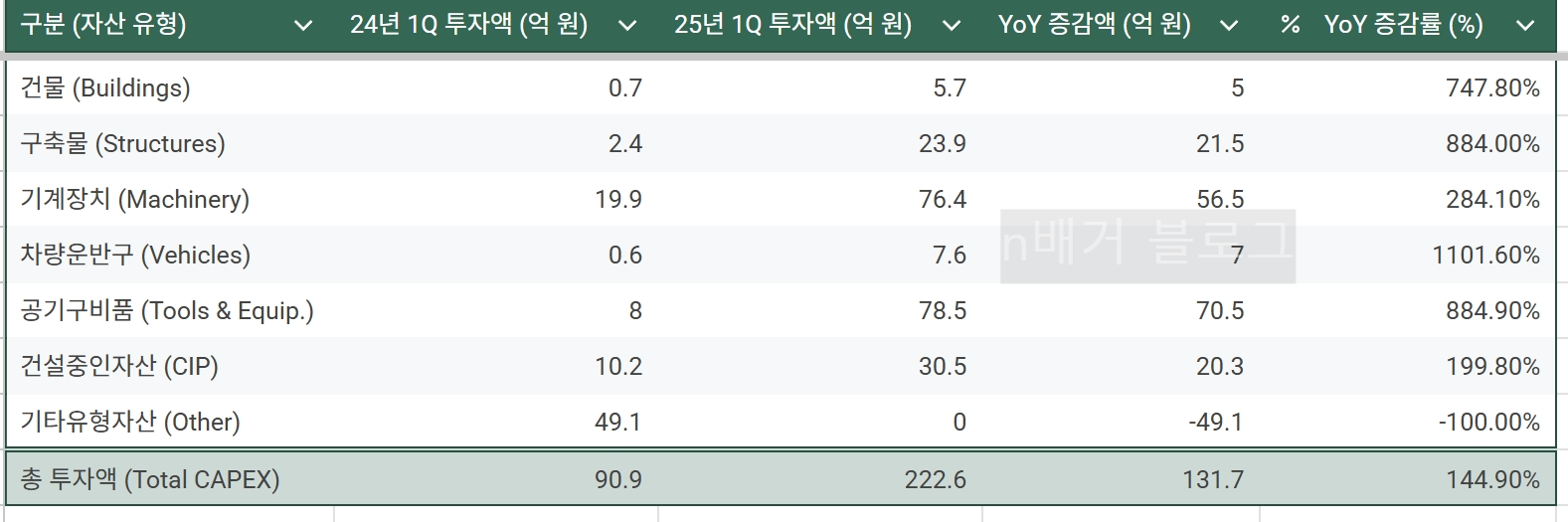Click Other YoY rate -100.00%
This screenshot has height=522, width=1568.
coord(1488,422)
